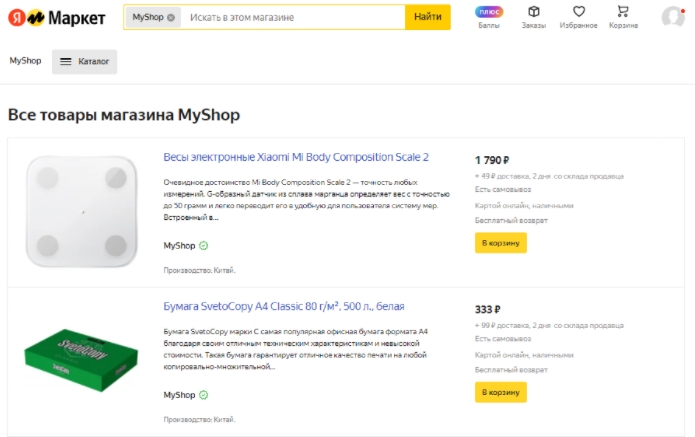This screenshot has width=695, height=437.
Task: Click 'Картой онлайн, наличными' under SvetoCopy paper
Action: coord(524,355)
